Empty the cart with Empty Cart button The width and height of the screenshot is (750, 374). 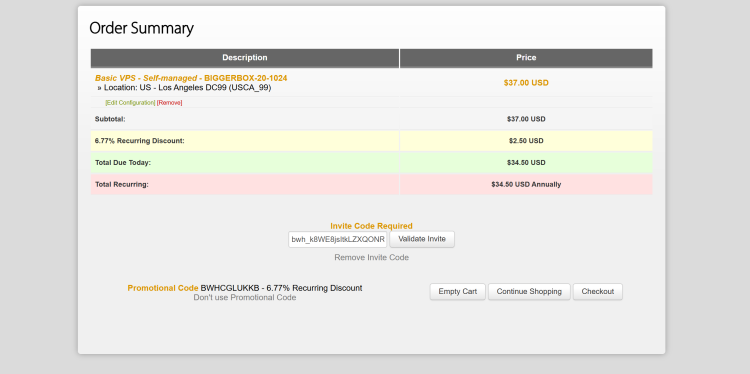pos(458,292)
